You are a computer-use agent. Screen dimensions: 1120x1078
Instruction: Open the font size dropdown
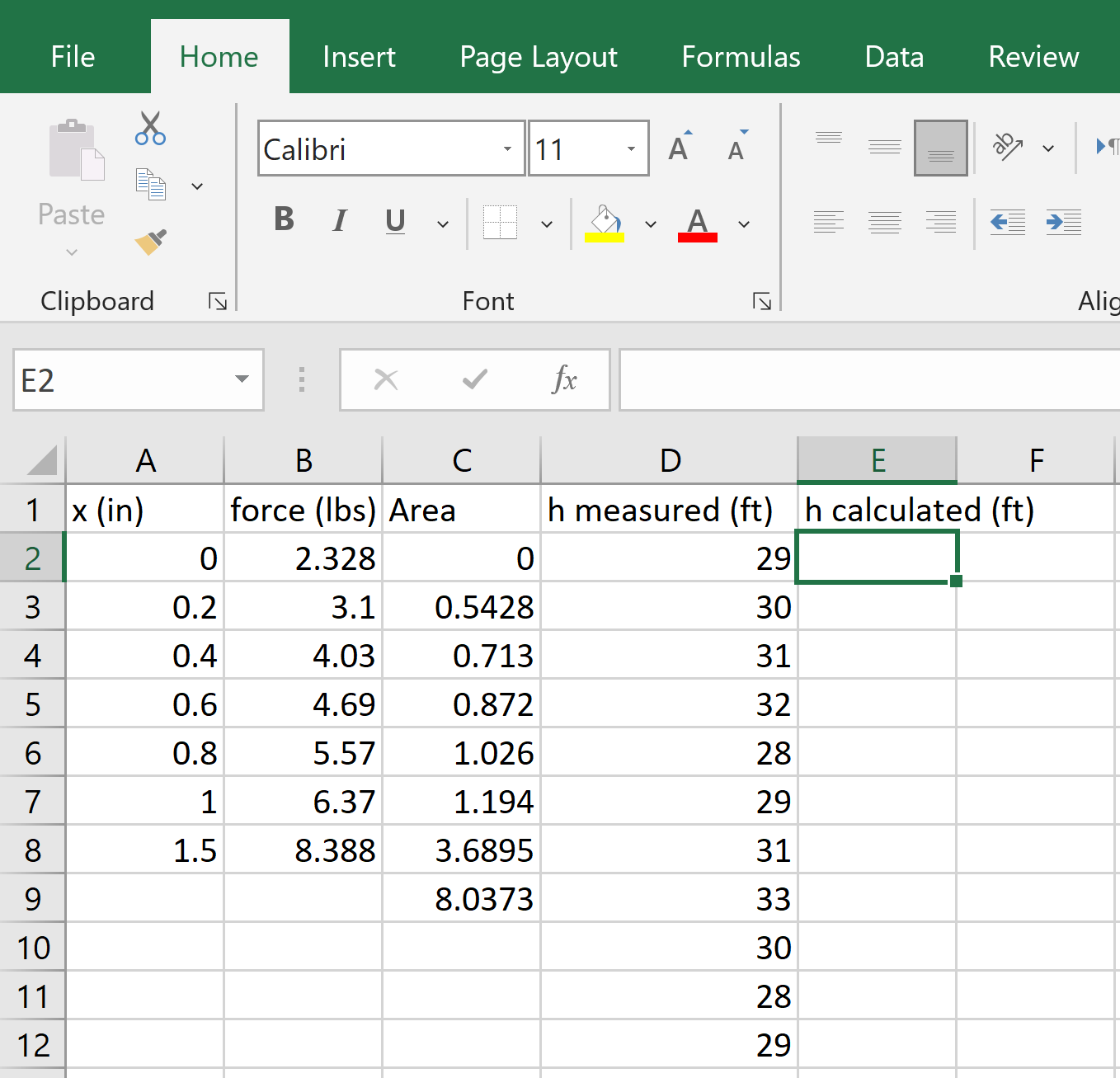tap(630, 148)
